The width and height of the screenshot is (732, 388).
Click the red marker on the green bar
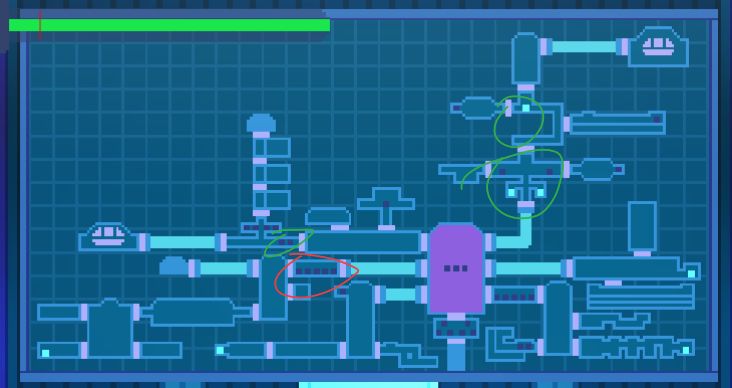[x=40, y=24]
